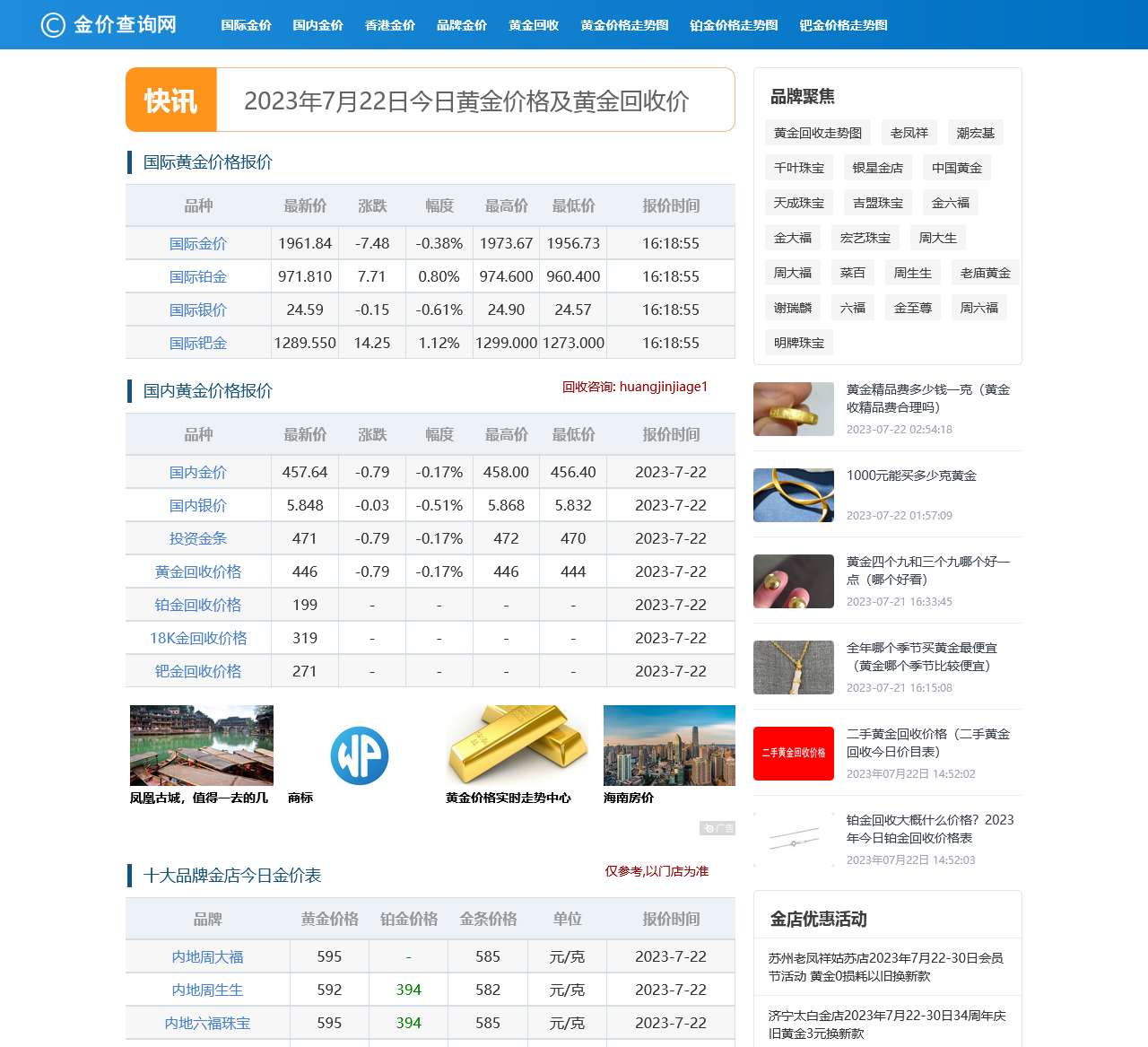Open the 内地六福珠宝 brand link
Screen dimensions: 1148x1047
pos(208,1023)
